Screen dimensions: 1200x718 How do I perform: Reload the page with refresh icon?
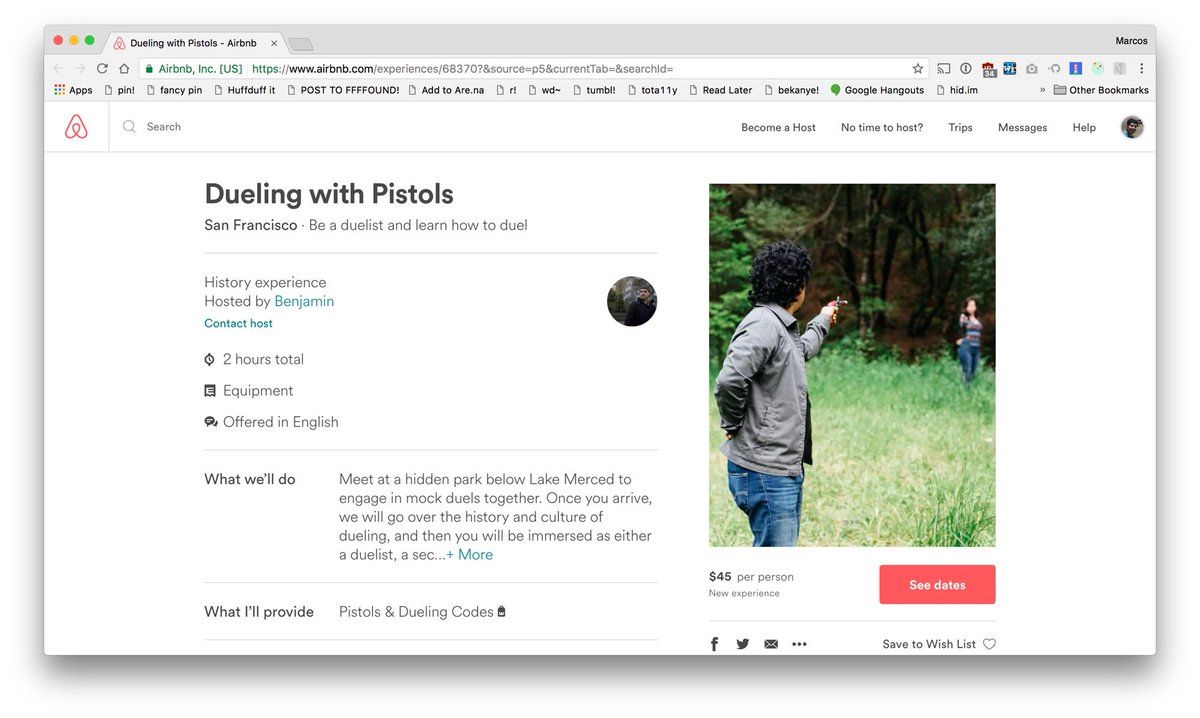point(102,69)
